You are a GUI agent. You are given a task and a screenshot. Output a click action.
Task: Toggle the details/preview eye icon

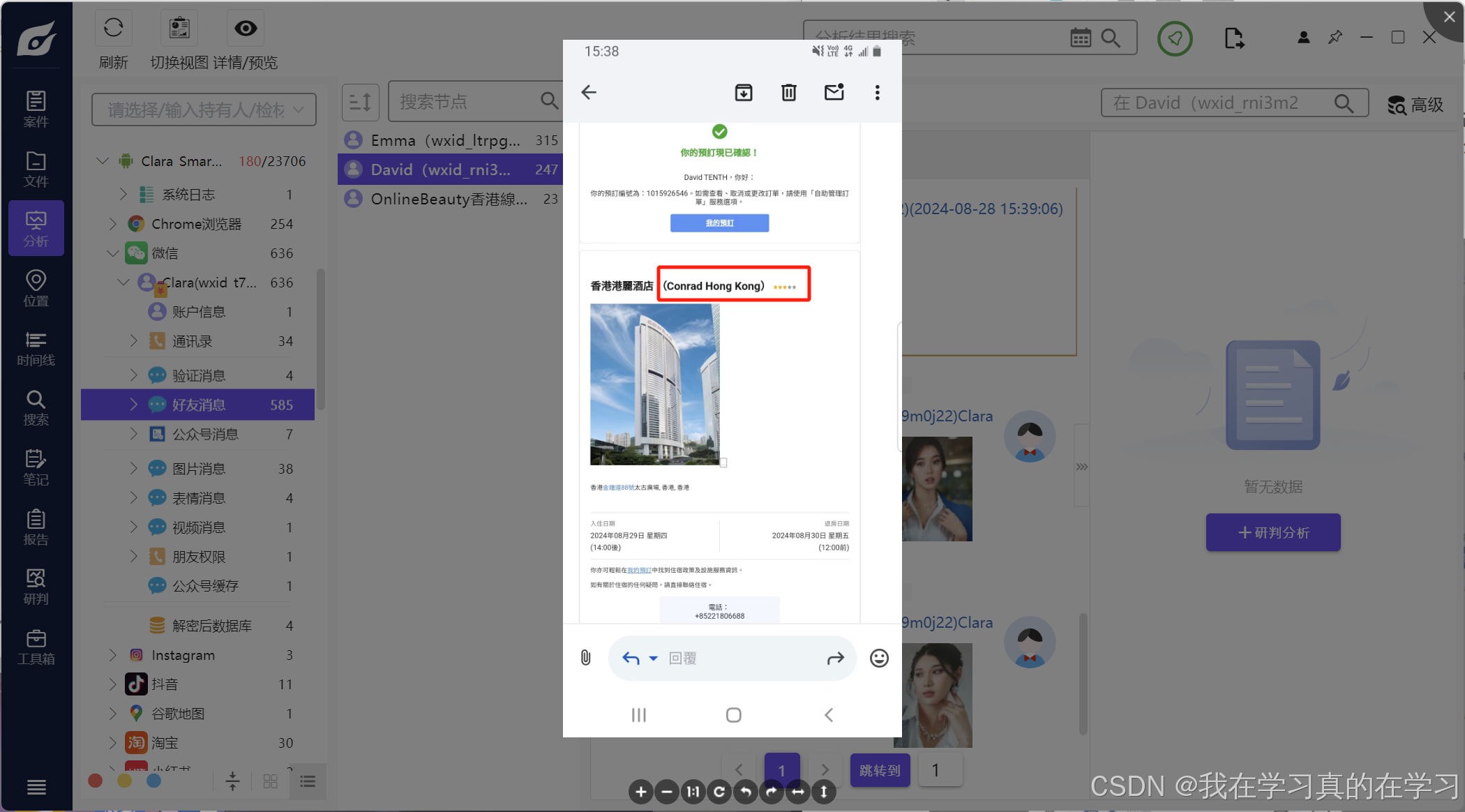tap(245, 29)
